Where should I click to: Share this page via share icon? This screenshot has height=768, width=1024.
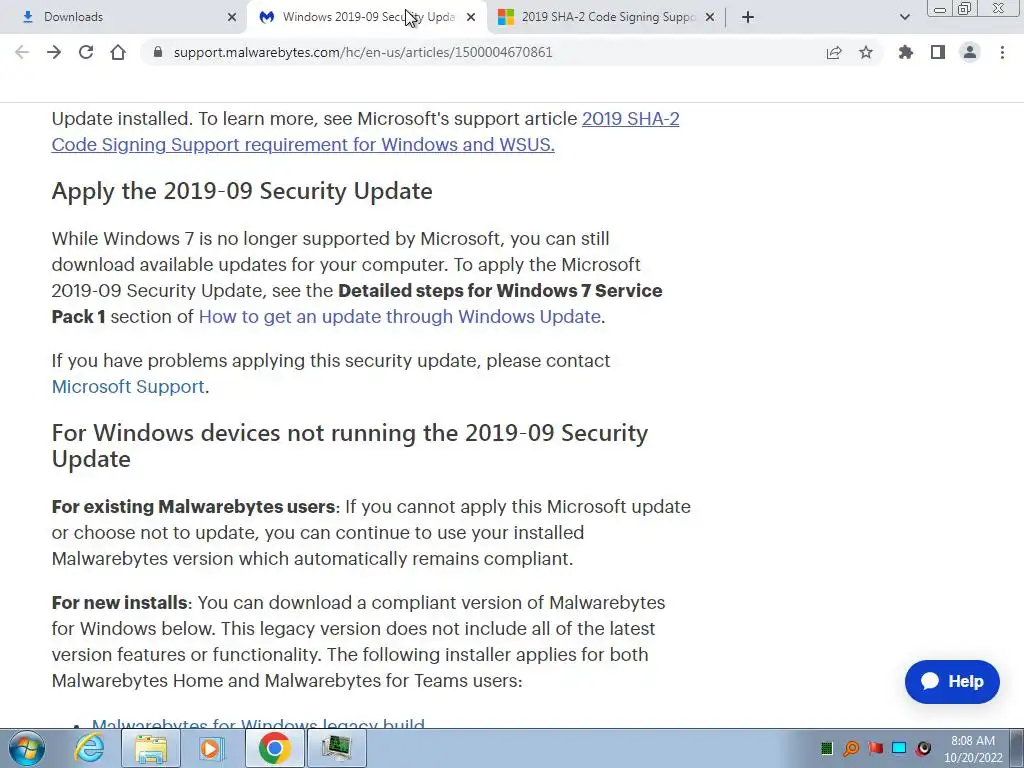click(x=834, y=52)
